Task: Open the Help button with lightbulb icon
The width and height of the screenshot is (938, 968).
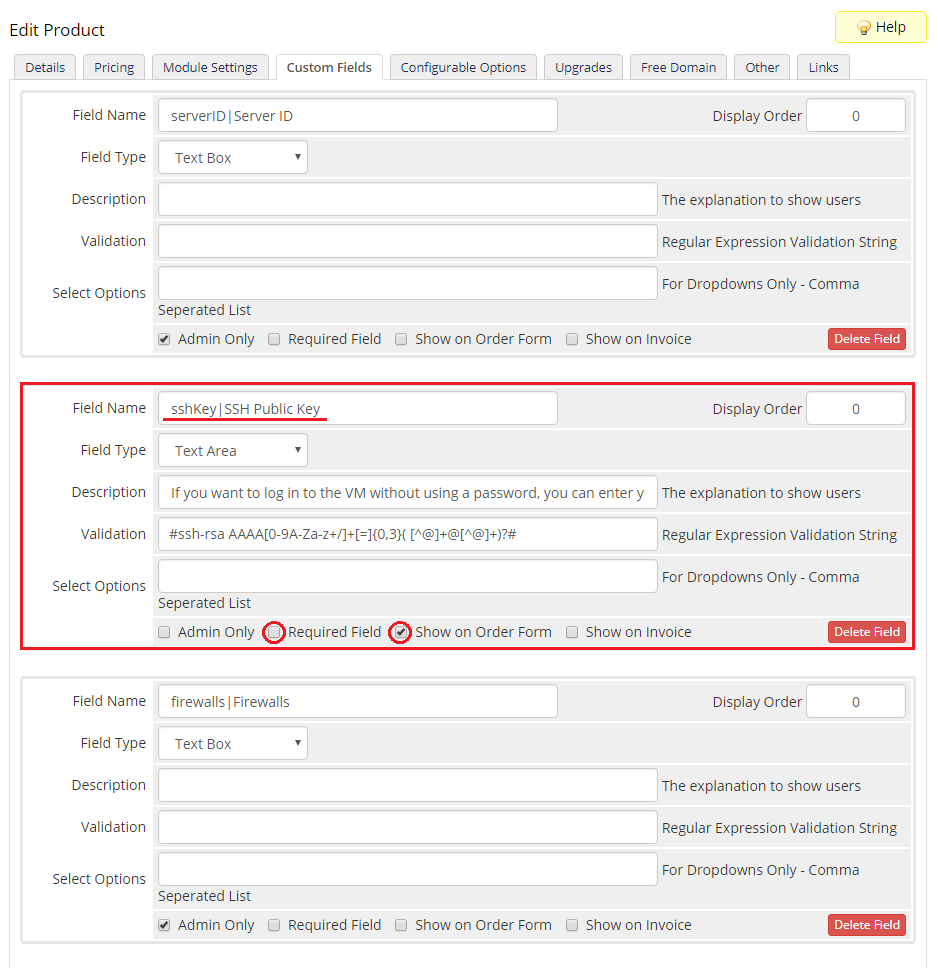Action: [881, 27]
